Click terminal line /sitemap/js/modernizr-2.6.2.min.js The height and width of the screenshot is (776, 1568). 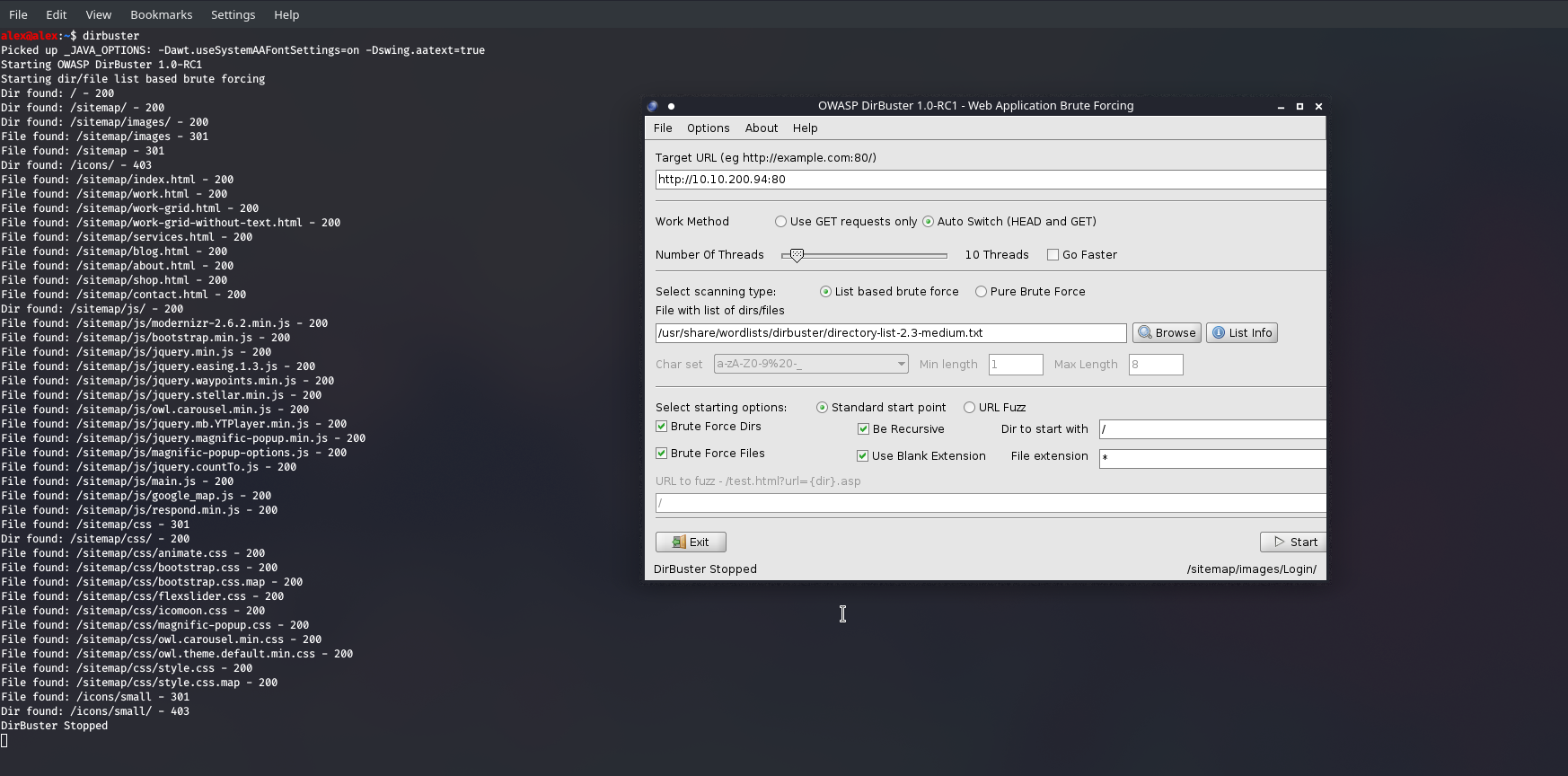[x=164, y=323]
